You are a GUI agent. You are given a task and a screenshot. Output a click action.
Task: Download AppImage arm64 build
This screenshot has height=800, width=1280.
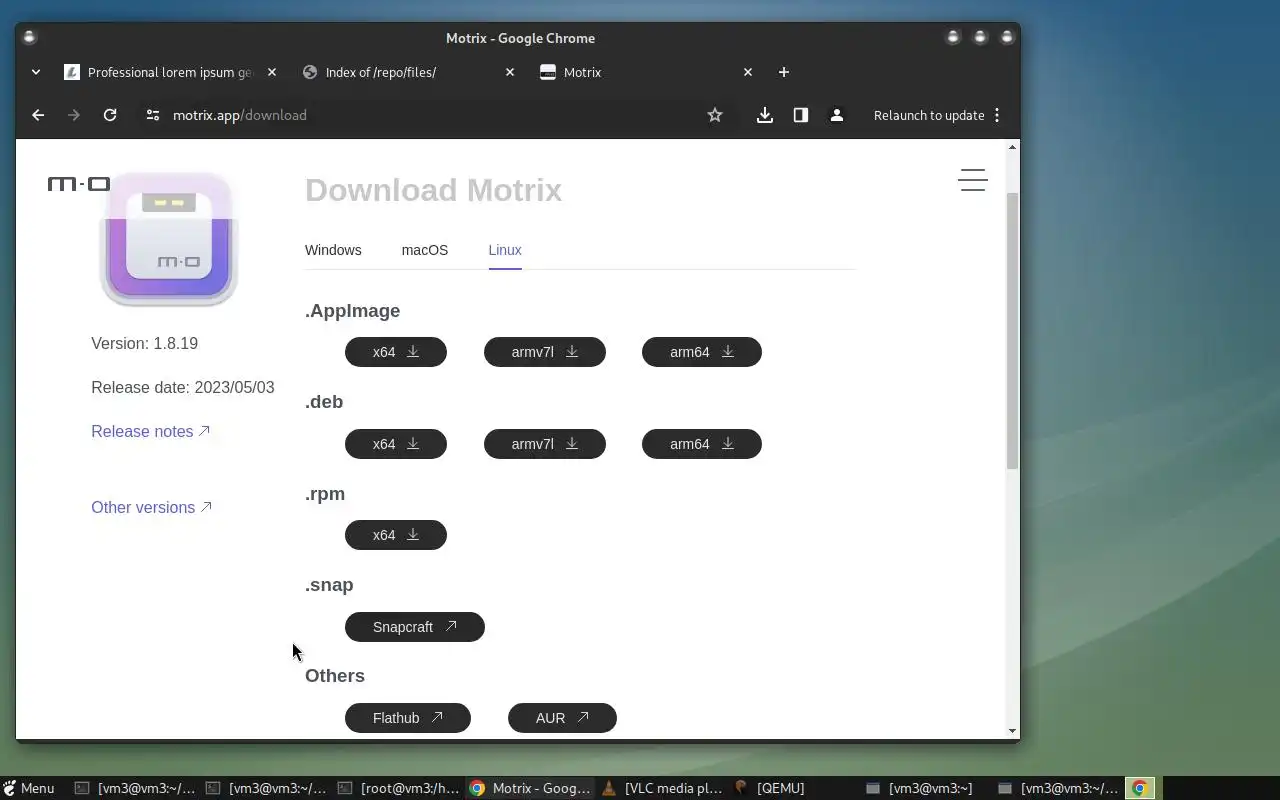point(702,352)
